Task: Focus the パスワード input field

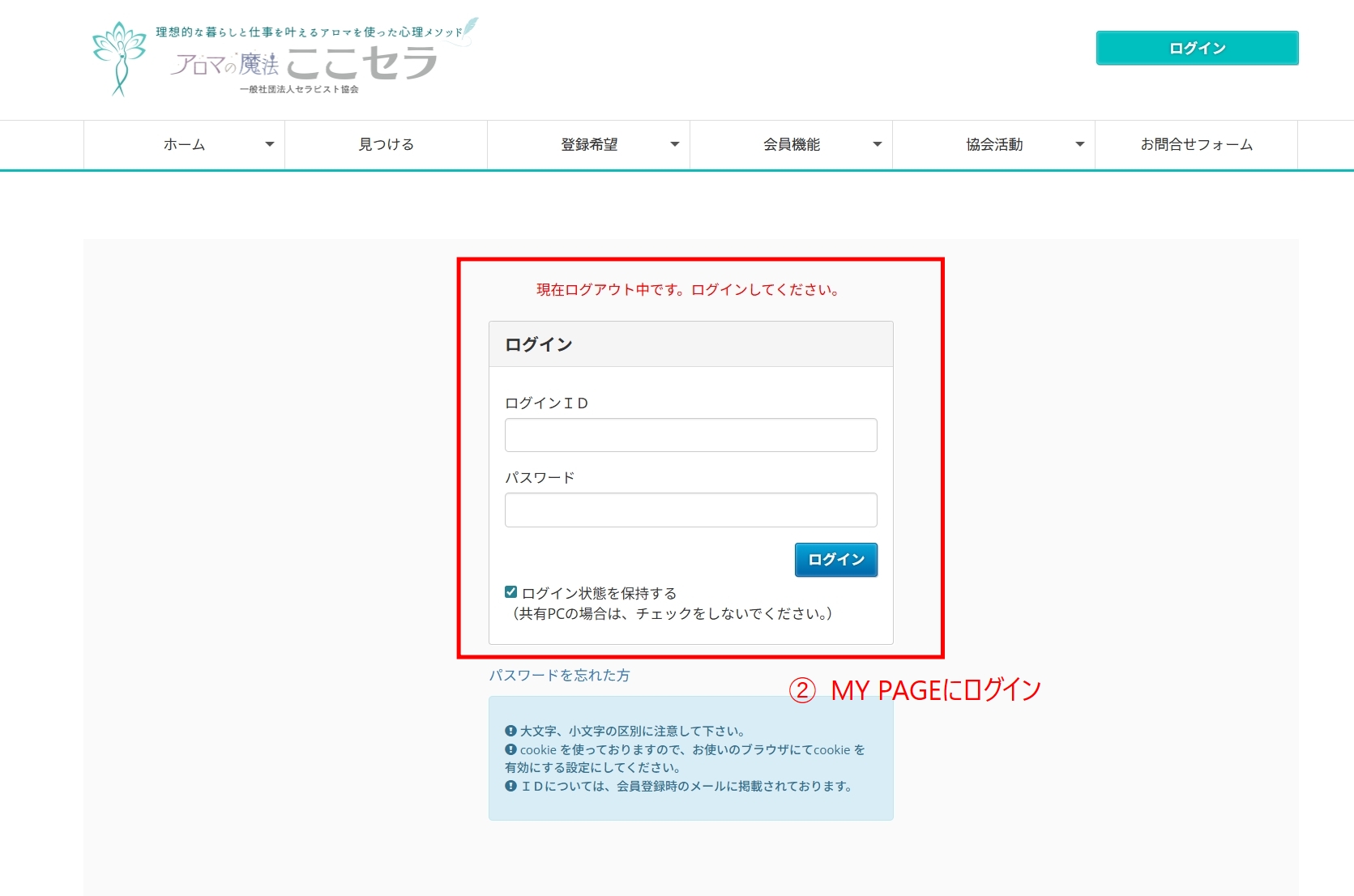Action: pyautogui.click(x=690, y=510)
